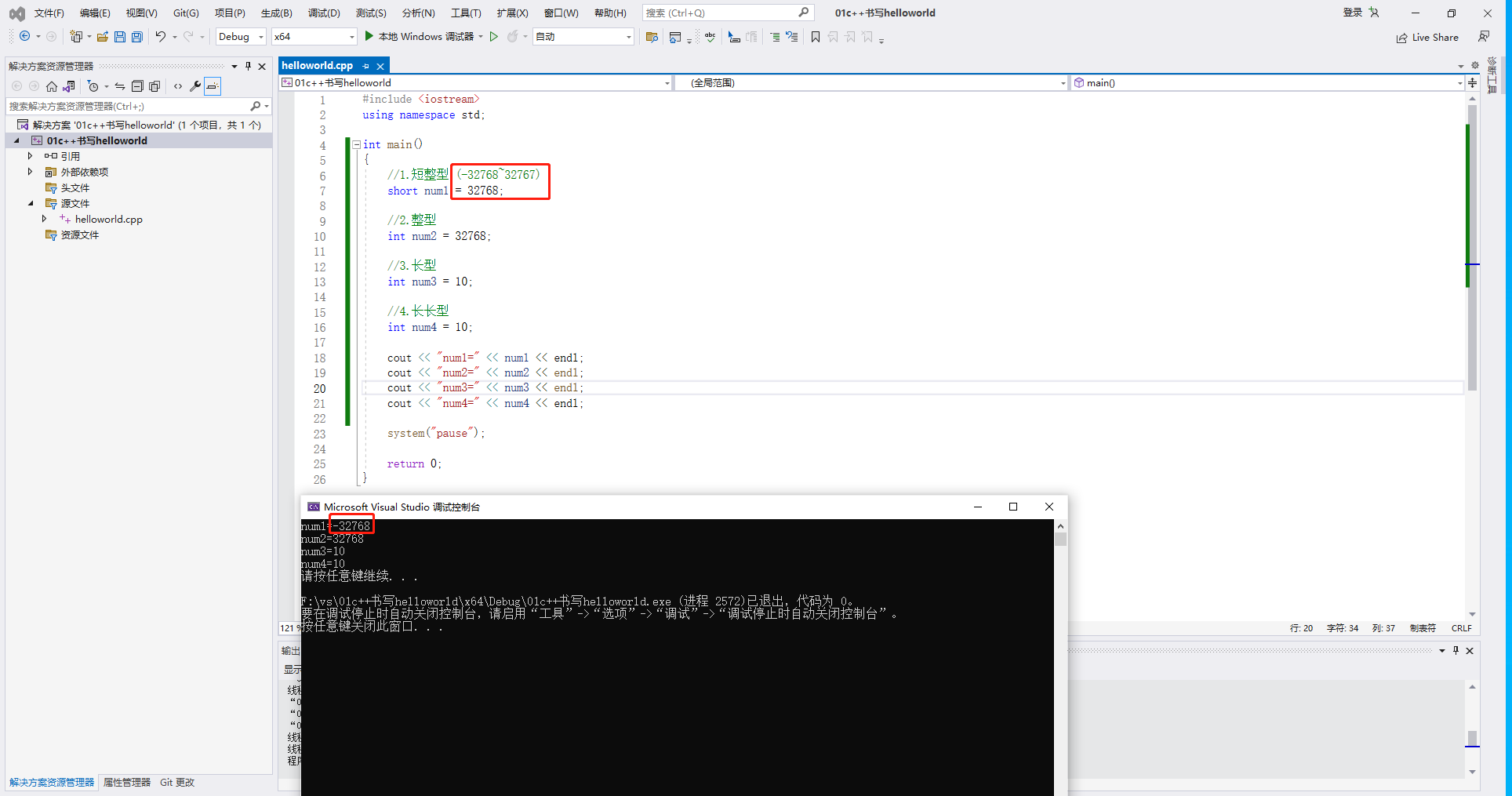Screen dimensions: 1512x796
Task: Start debugging with 本地 Windows 调试器
Action: tap(419, 36)
